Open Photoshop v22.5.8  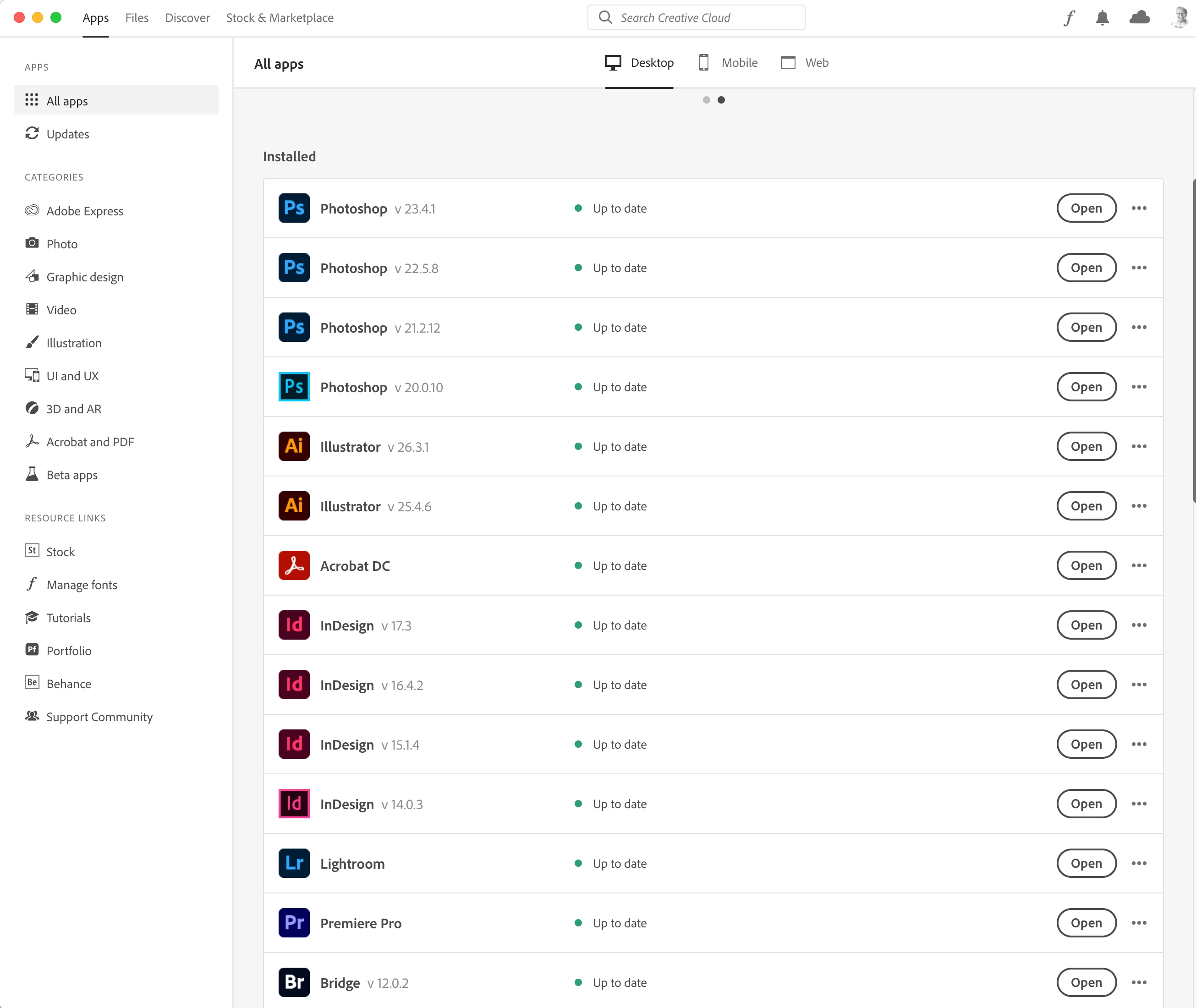tap(1086, 268)
